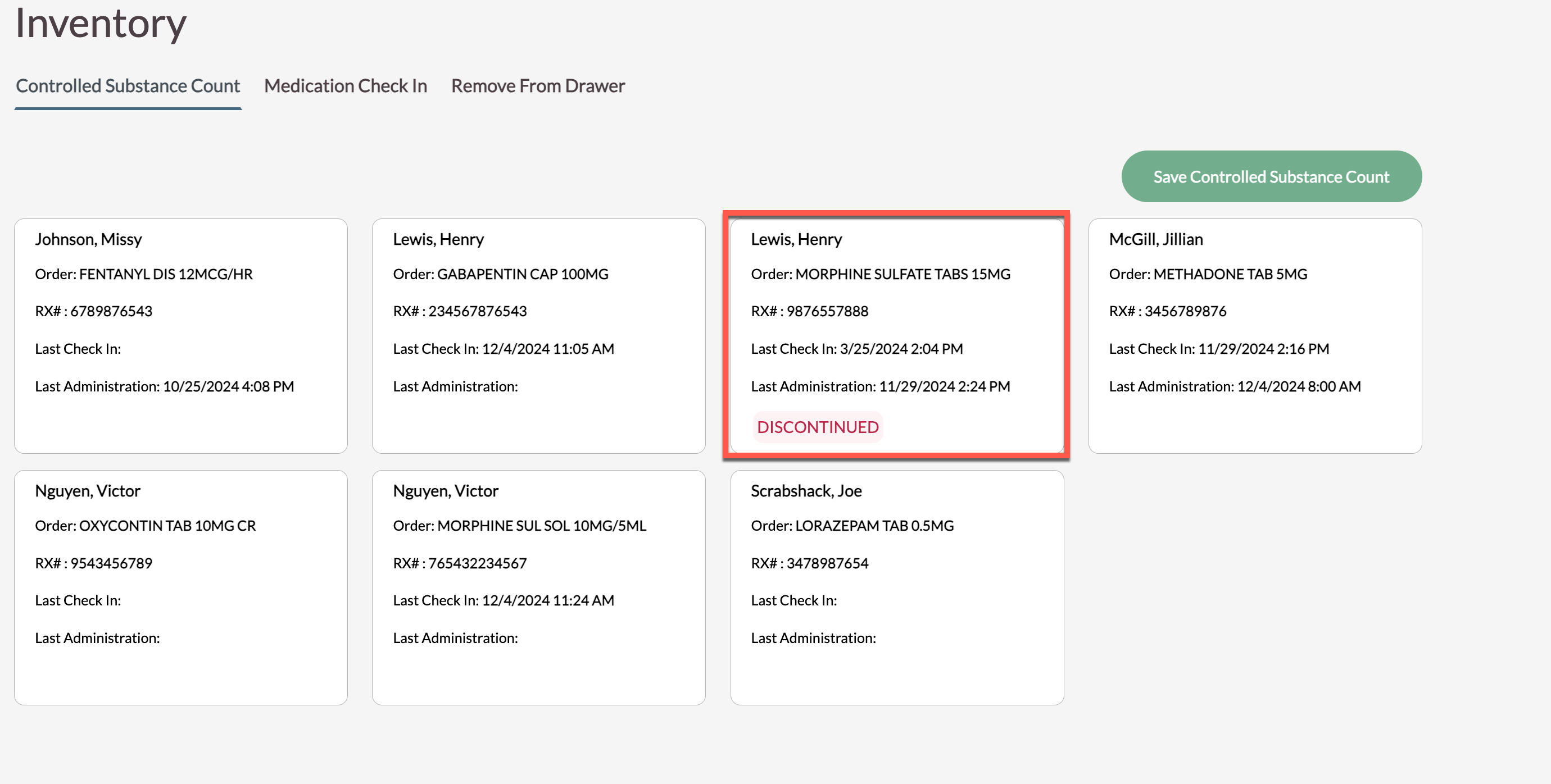Open the Remove From Drawer tab
The width and height of the screenshot is (1551, 784).
click(538, 86)
